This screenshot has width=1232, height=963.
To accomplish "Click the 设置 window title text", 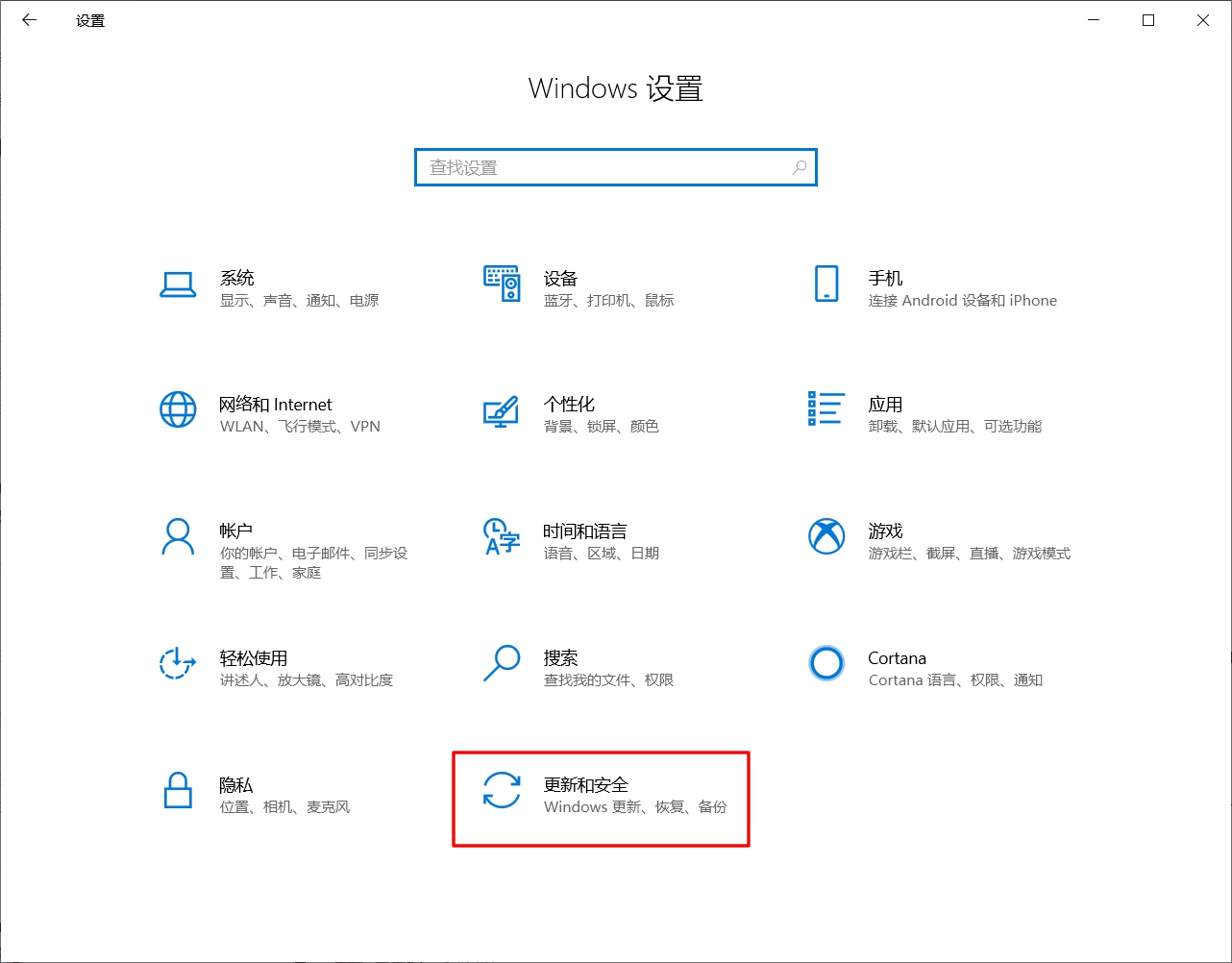I will 90,20.
